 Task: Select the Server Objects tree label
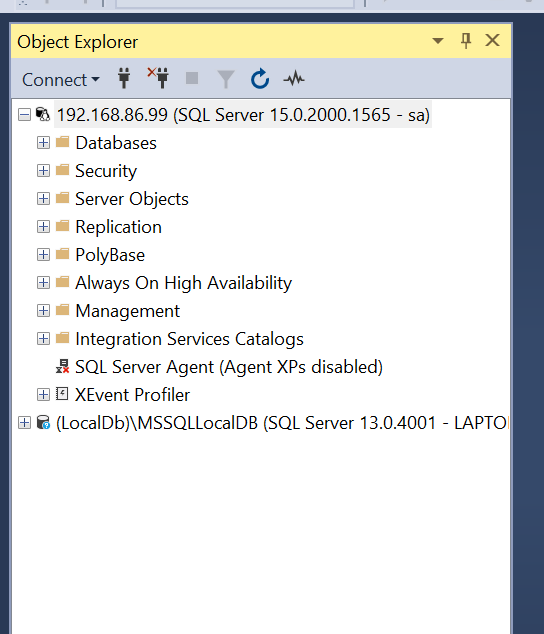pyautogui.click(x=132, y=199)
